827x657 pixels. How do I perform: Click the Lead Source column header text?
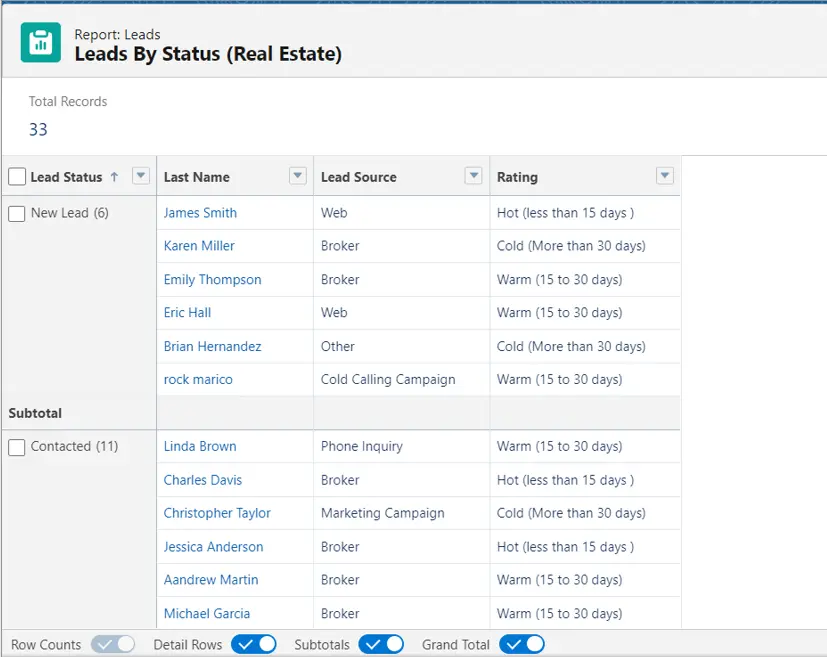tap(359, 177)
